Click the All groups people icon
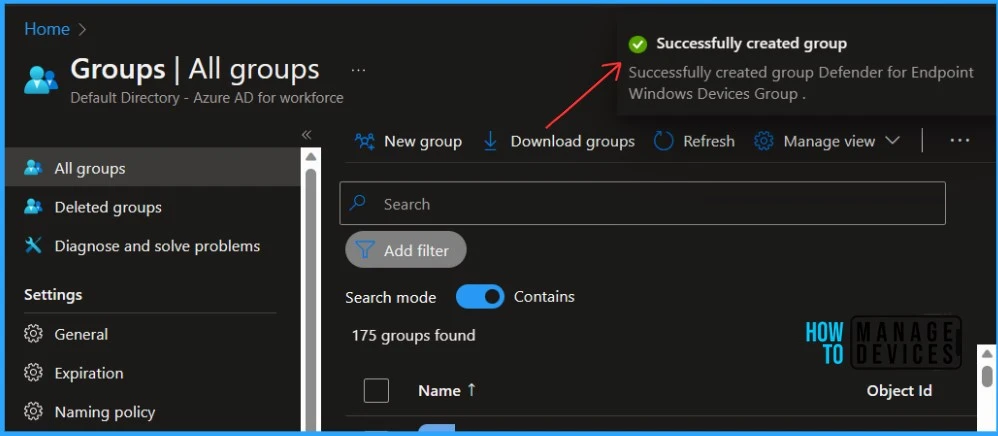Screen dimensions: 998x436 click(33, 168)
